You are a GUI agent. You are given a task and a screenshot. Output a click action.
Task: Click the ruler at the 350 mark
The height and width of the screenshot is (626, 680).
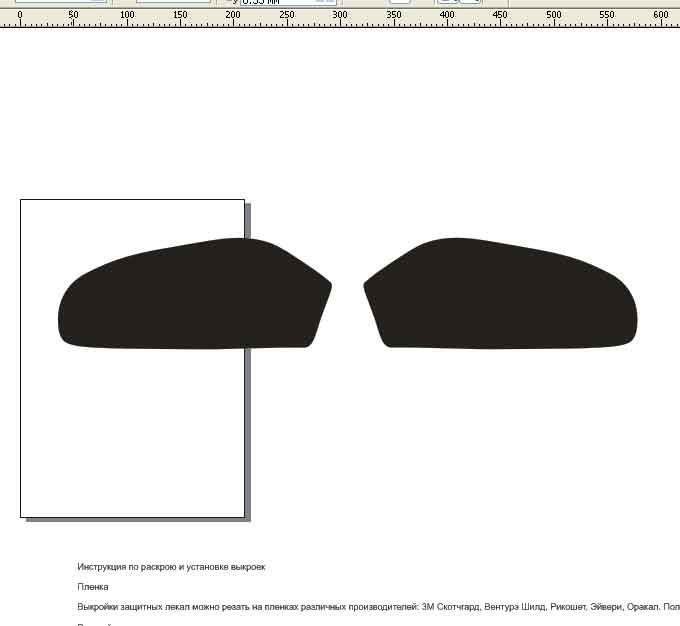tap(394, 15)
